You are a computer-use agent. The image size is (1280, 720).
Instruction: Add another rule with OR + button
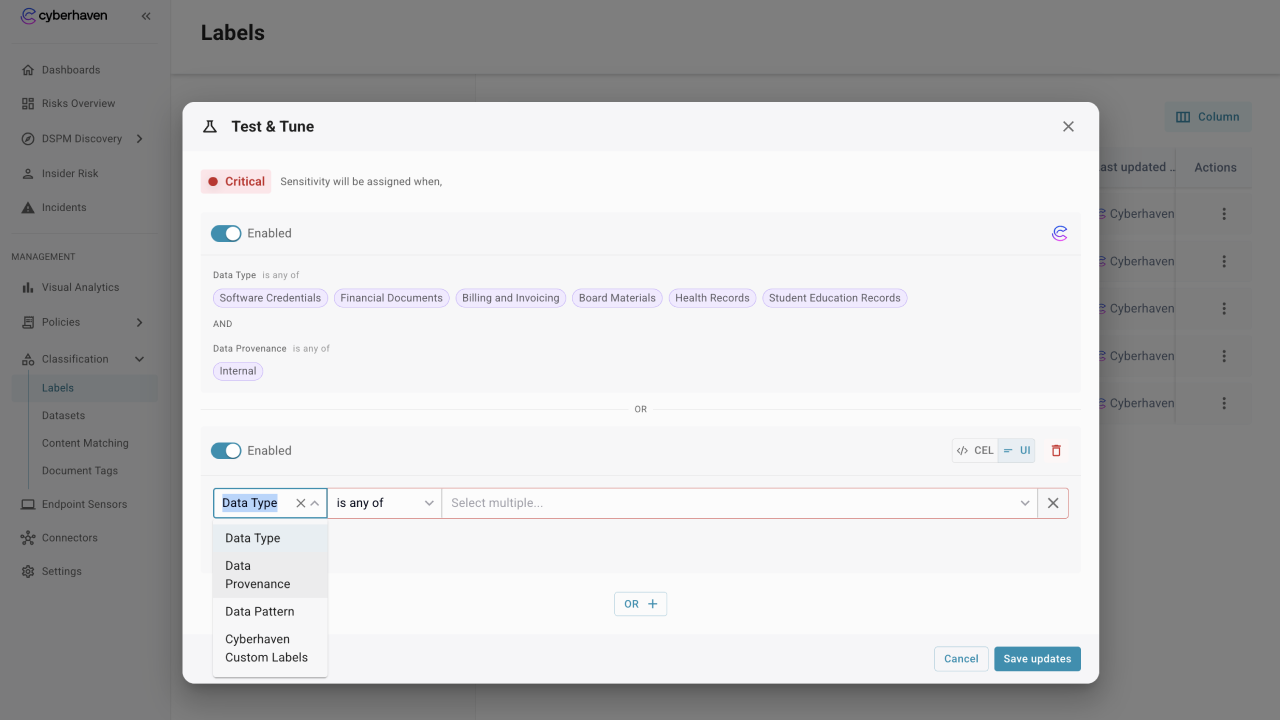point(640,604)
